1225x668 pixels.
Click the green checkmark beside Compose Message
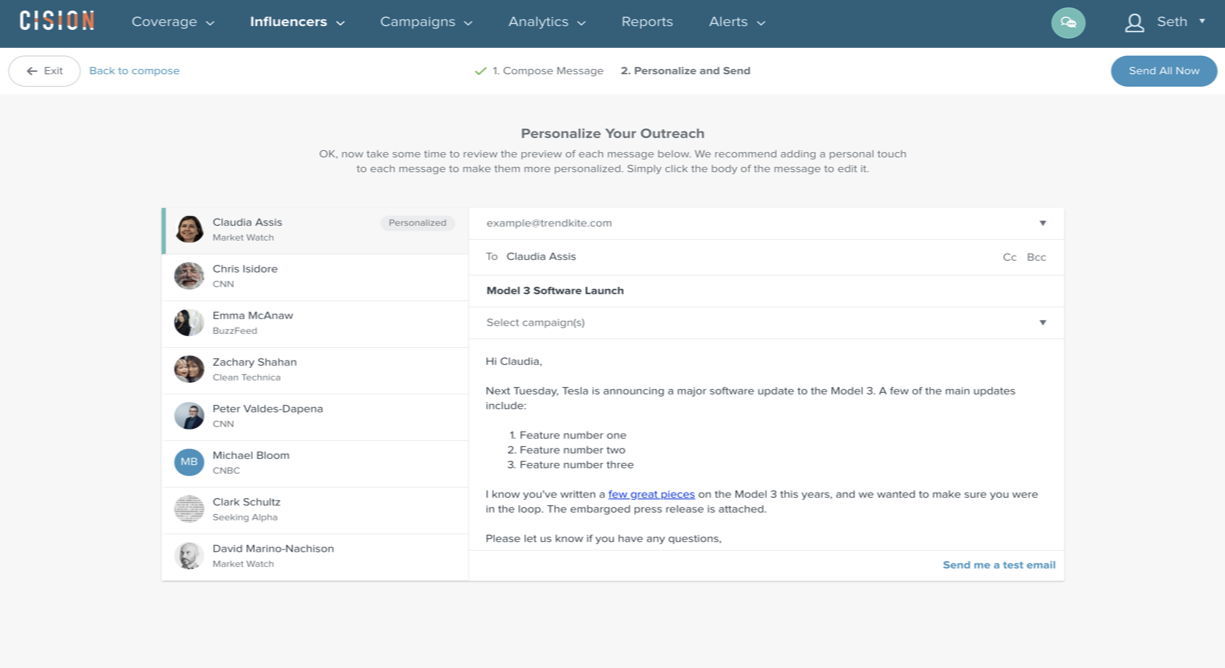point(481,71)
